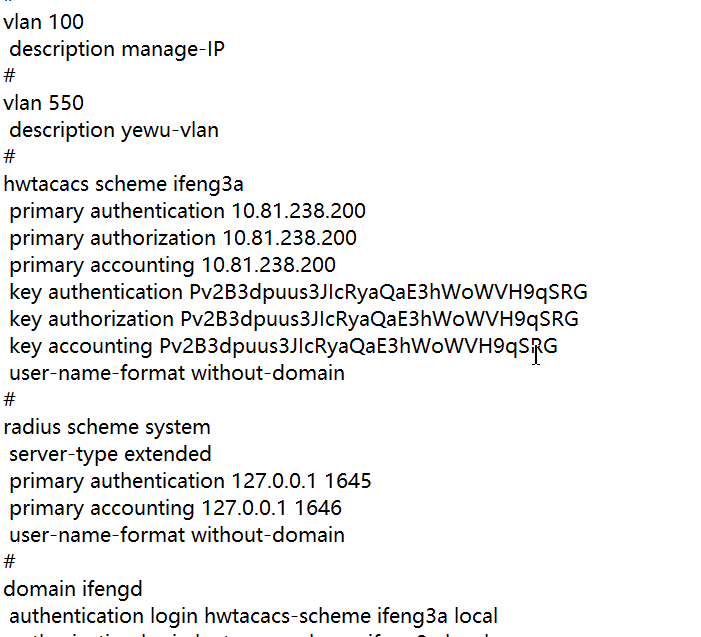Place cursor on the key authentication line
The width and height of the screenshot is (701, 637).
point(298,292)
